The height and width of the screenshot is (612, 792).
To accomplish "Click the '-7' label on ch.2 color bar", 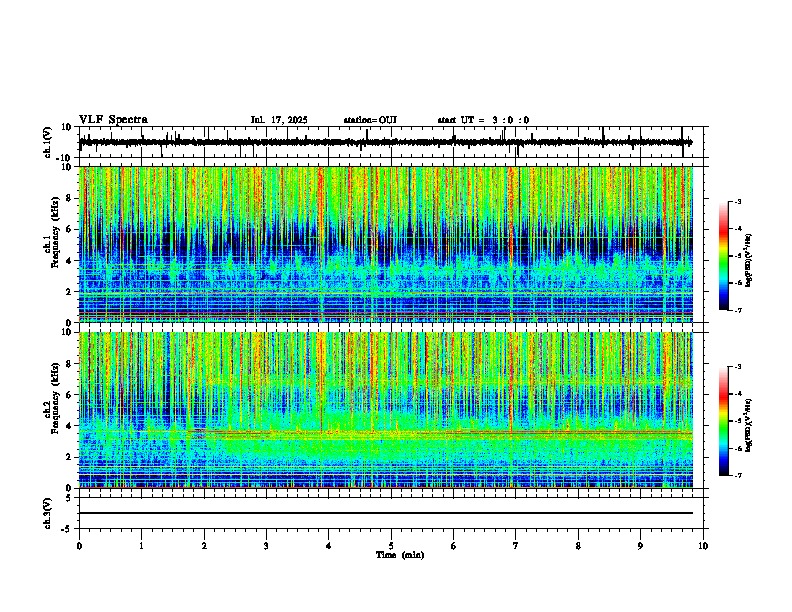I will [737, 475].
